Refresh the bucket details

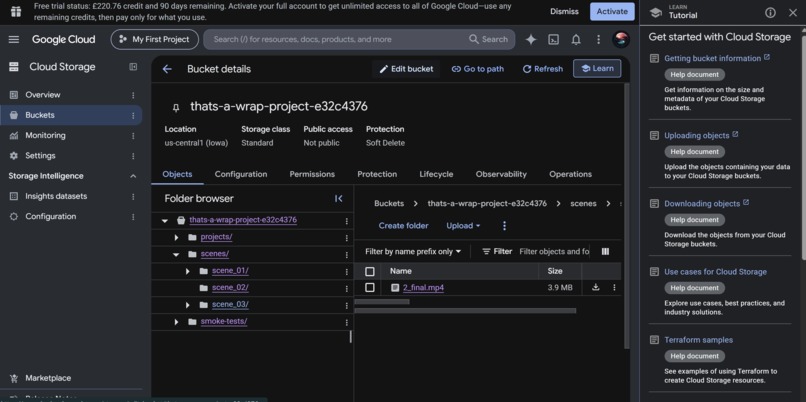542,69
